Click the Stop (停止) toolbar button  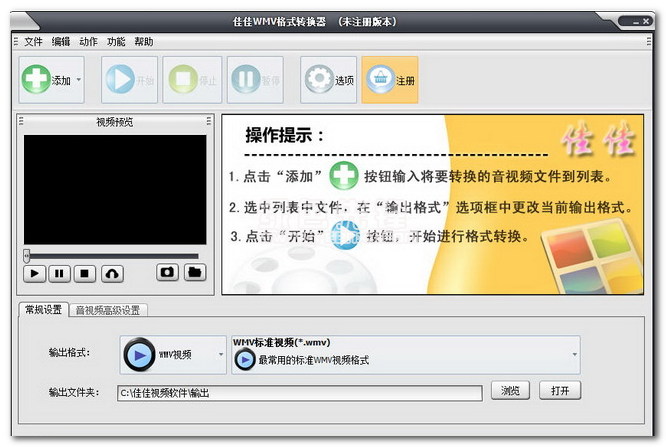pyautogui.click(x=192, y=79)
